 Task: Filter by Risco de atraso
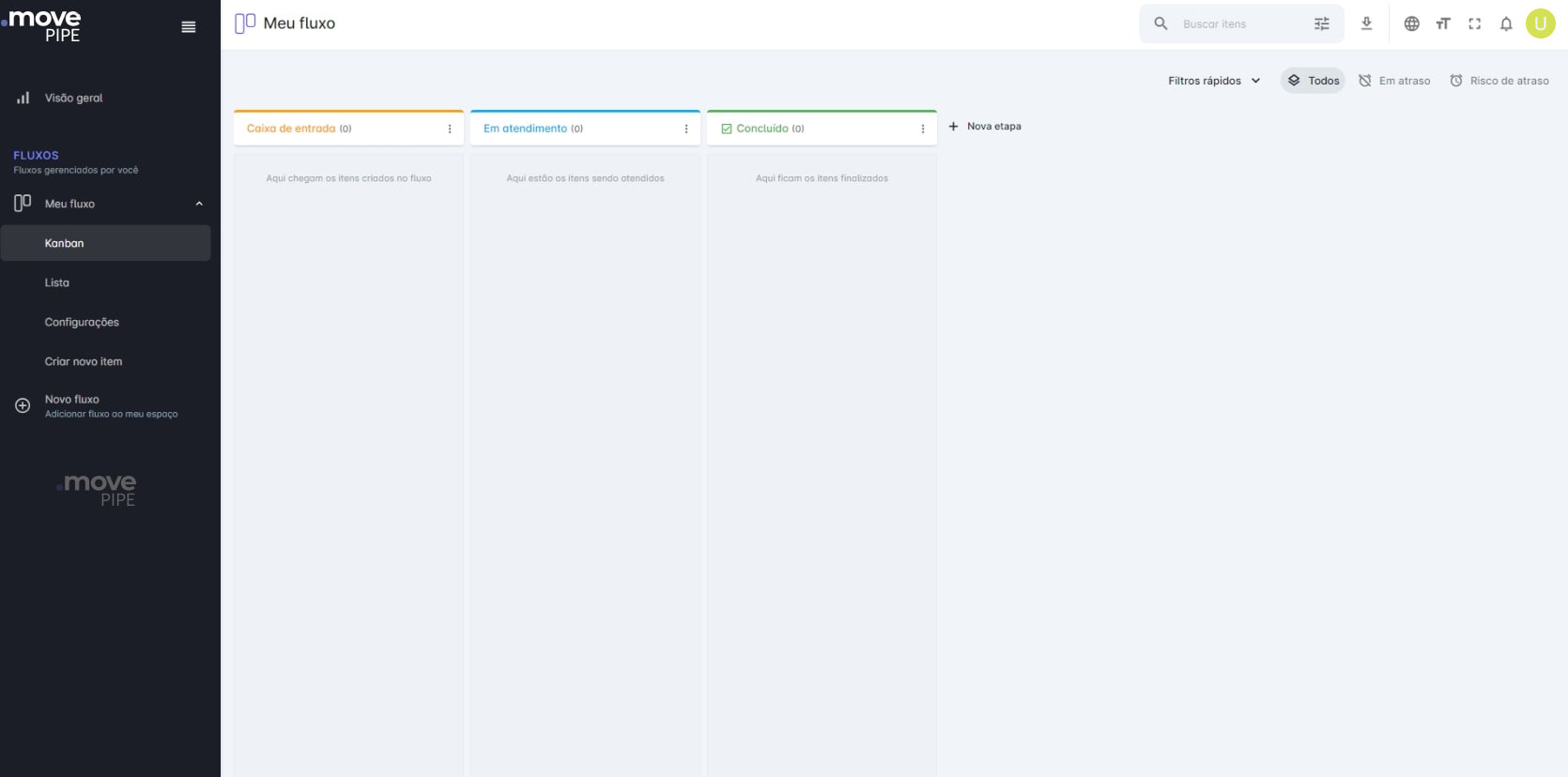pos(1499,81)
